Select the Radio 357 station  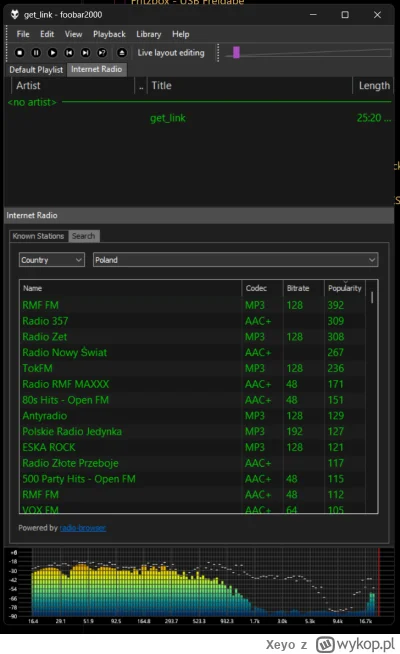(x=193, y=321)
